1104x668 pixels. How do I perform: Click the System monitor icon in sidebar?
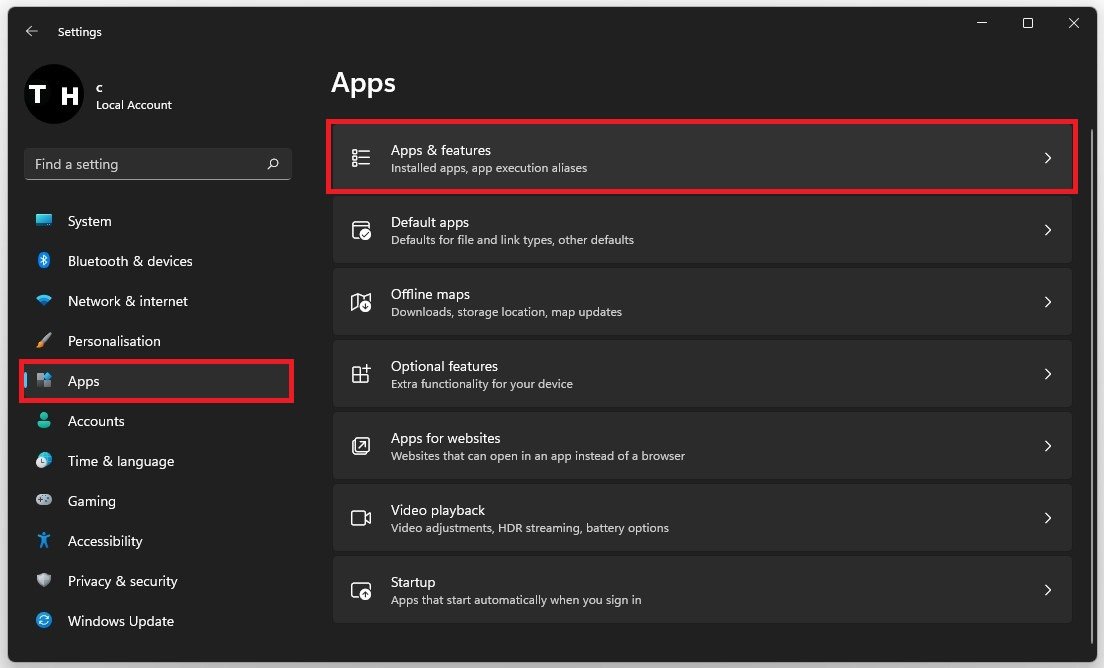pyautogui.click(x=44, y=221)
